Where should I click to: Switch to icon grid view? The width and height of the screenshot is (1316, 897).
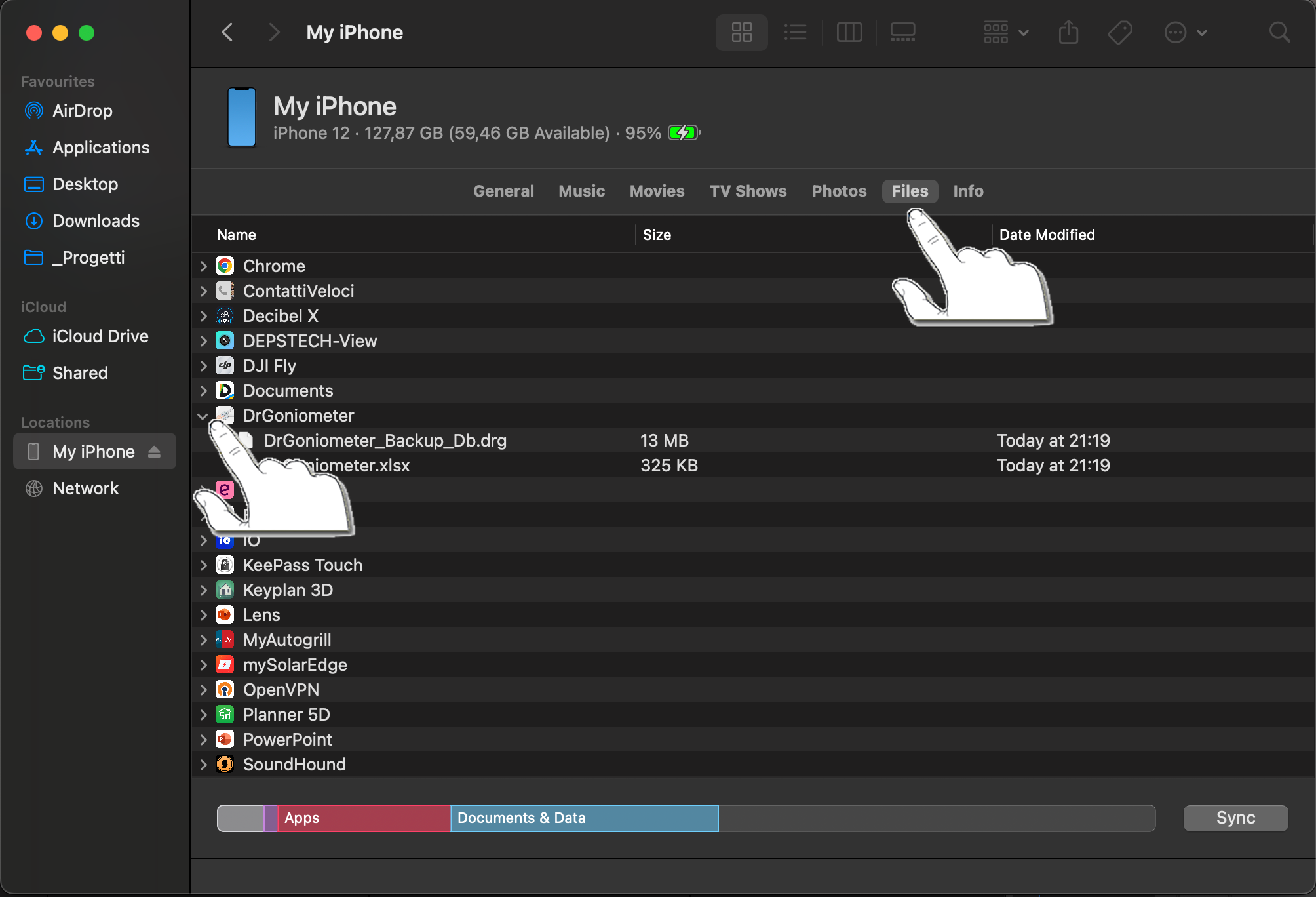click(x=741, y=32)
